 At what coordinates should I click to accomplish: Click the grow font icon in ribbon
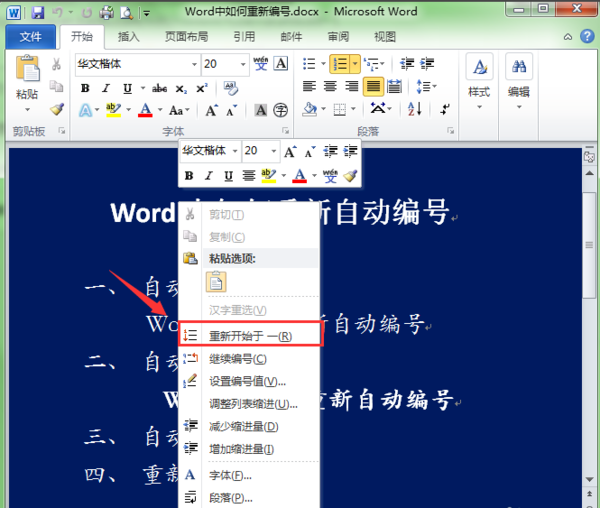[212, 111]
